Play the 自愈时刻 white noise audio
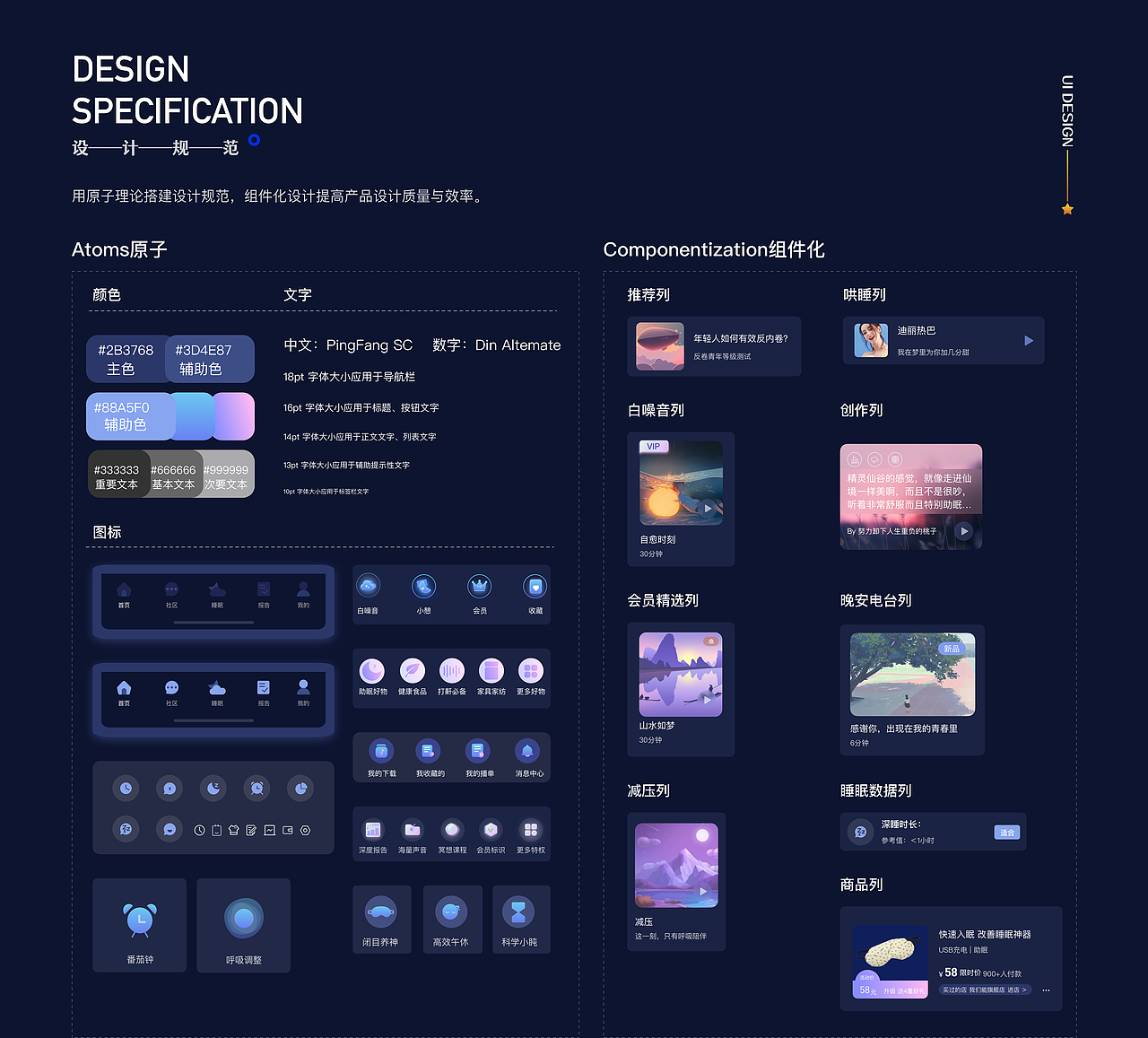Screen dimensions: 1148x1038 pyautogui.click(x=708, y=507)
